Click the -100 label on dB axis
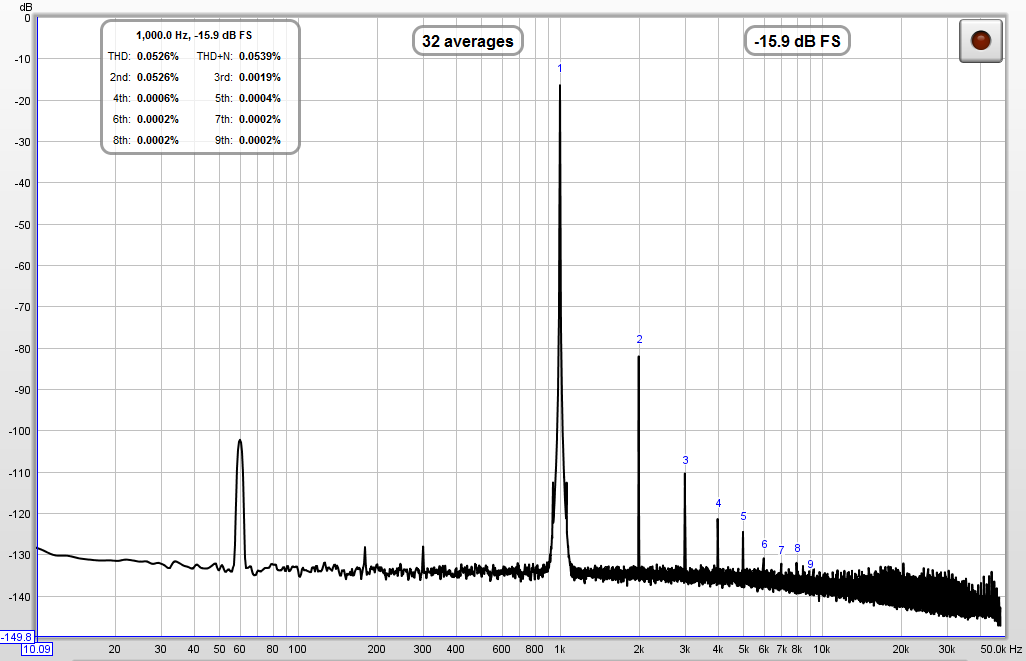This screenshot has height=661, width=1026. click(x=19, y=431)
